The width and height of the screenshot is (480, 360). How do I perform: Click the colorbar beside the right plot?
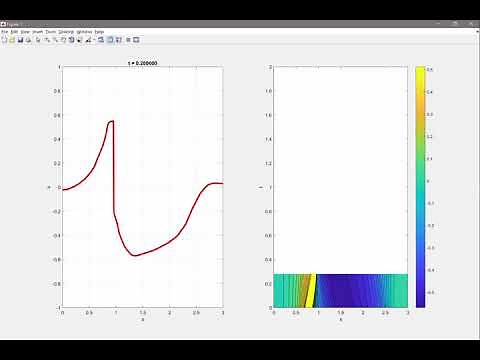(x=421, y=187)
